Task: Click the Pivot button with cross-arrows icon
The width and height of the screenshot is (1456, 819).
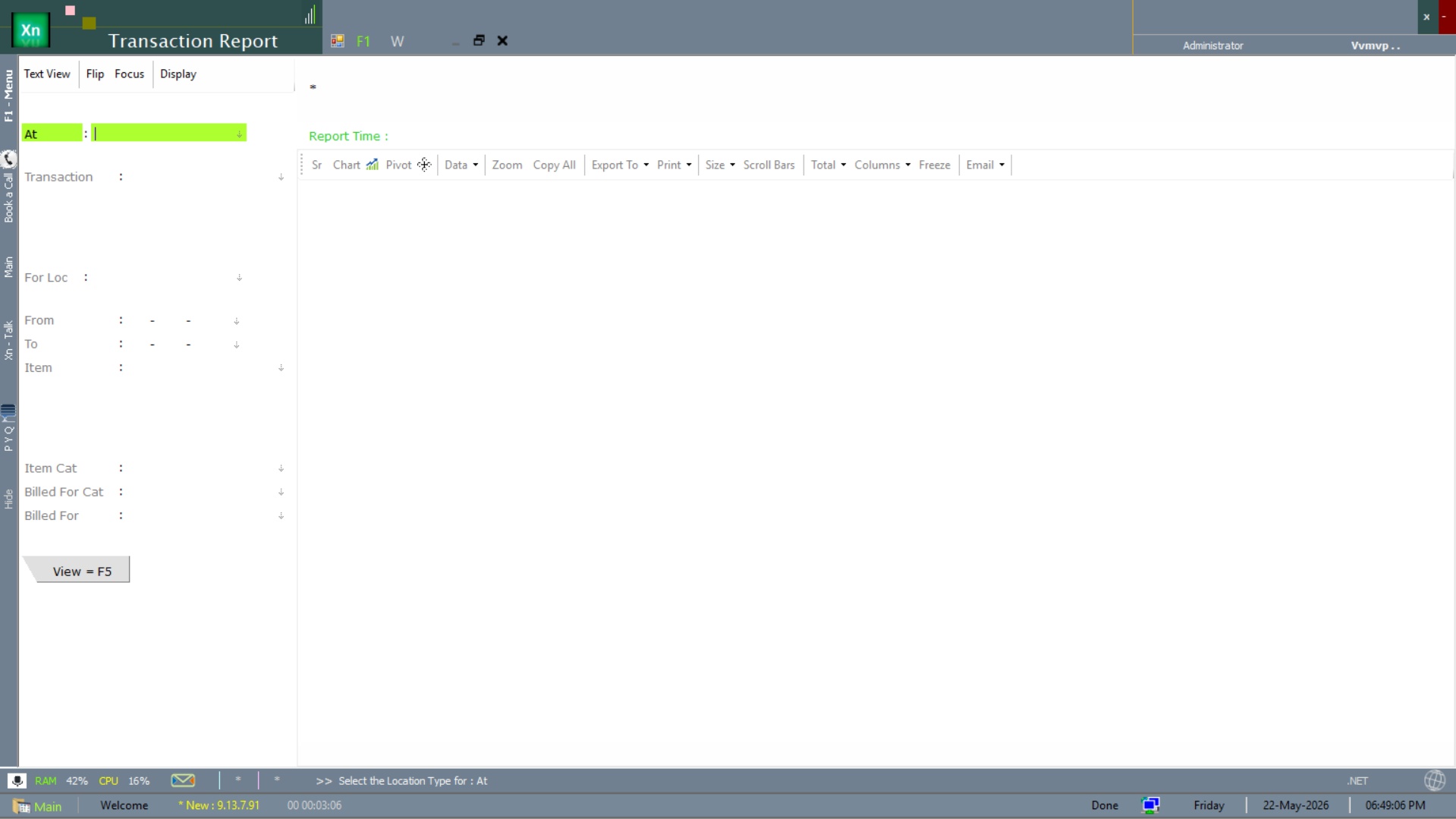Action: coord(408,165)
